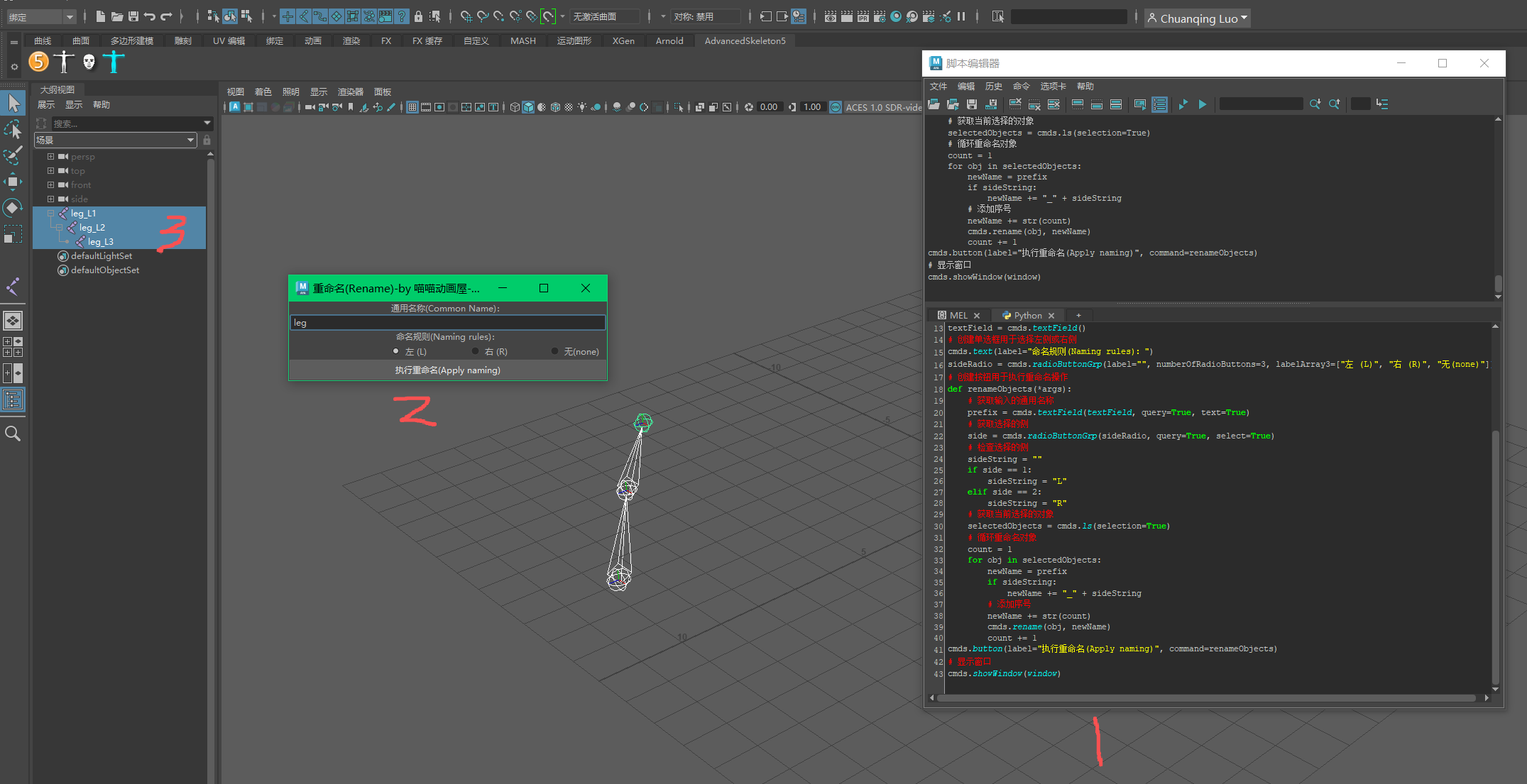Click the Common Name text field
Image resolution: width=1527 pixels, height=784 pixels.
447,323
